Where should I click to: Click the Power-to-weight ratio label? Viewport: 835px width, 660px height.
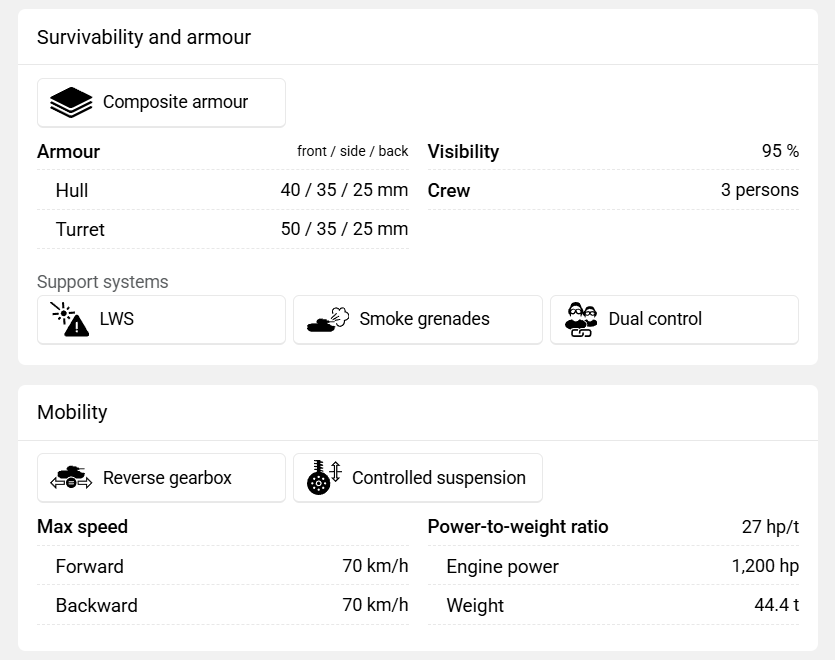[518, 527]
